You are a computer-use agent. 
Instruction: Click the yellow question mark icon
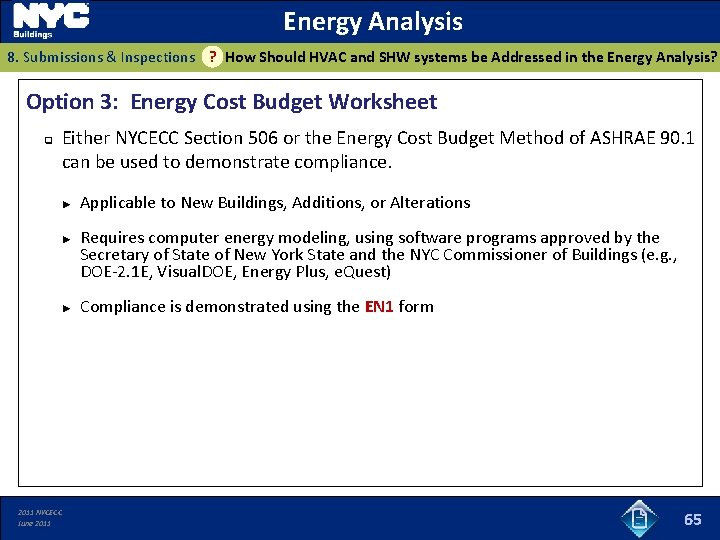tap(212, 57)
